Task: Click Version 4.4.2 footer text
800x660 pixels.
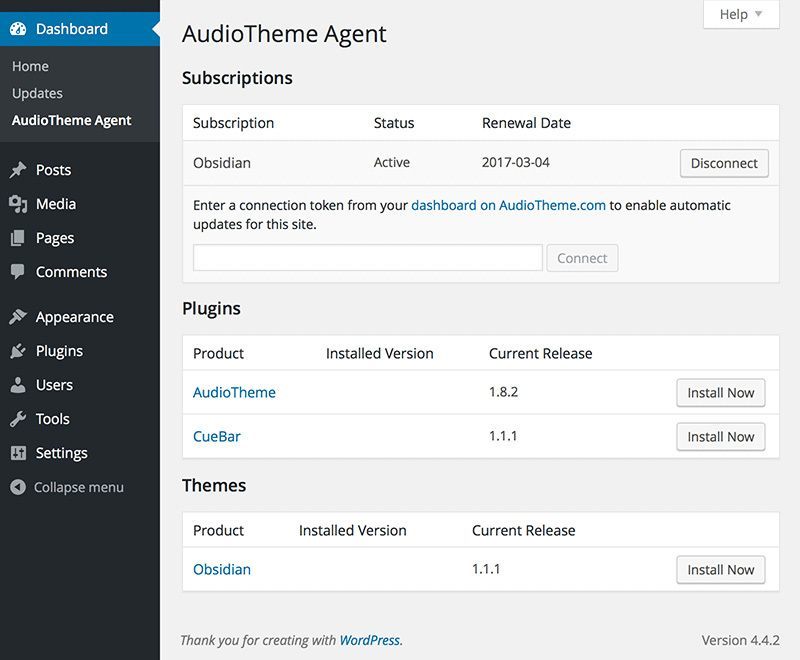Action: 740,640
